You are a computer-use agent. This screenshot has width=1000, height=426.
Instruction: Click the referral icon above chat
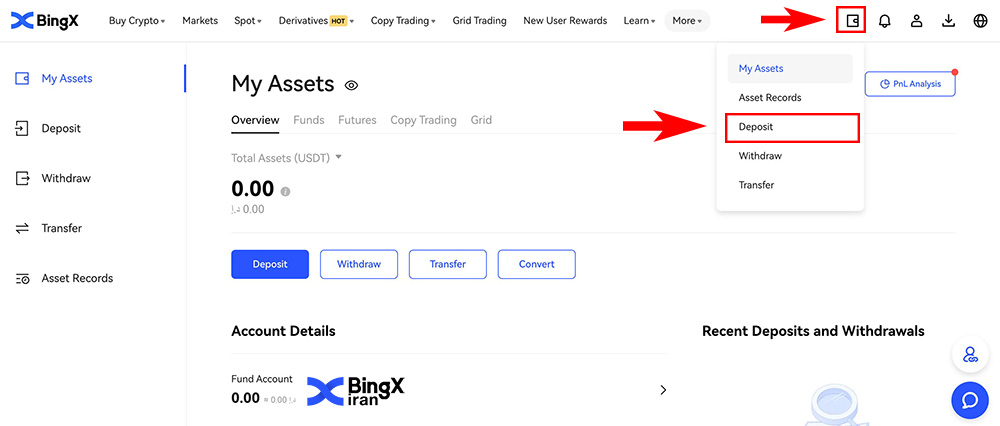click(x=969, y=355)
